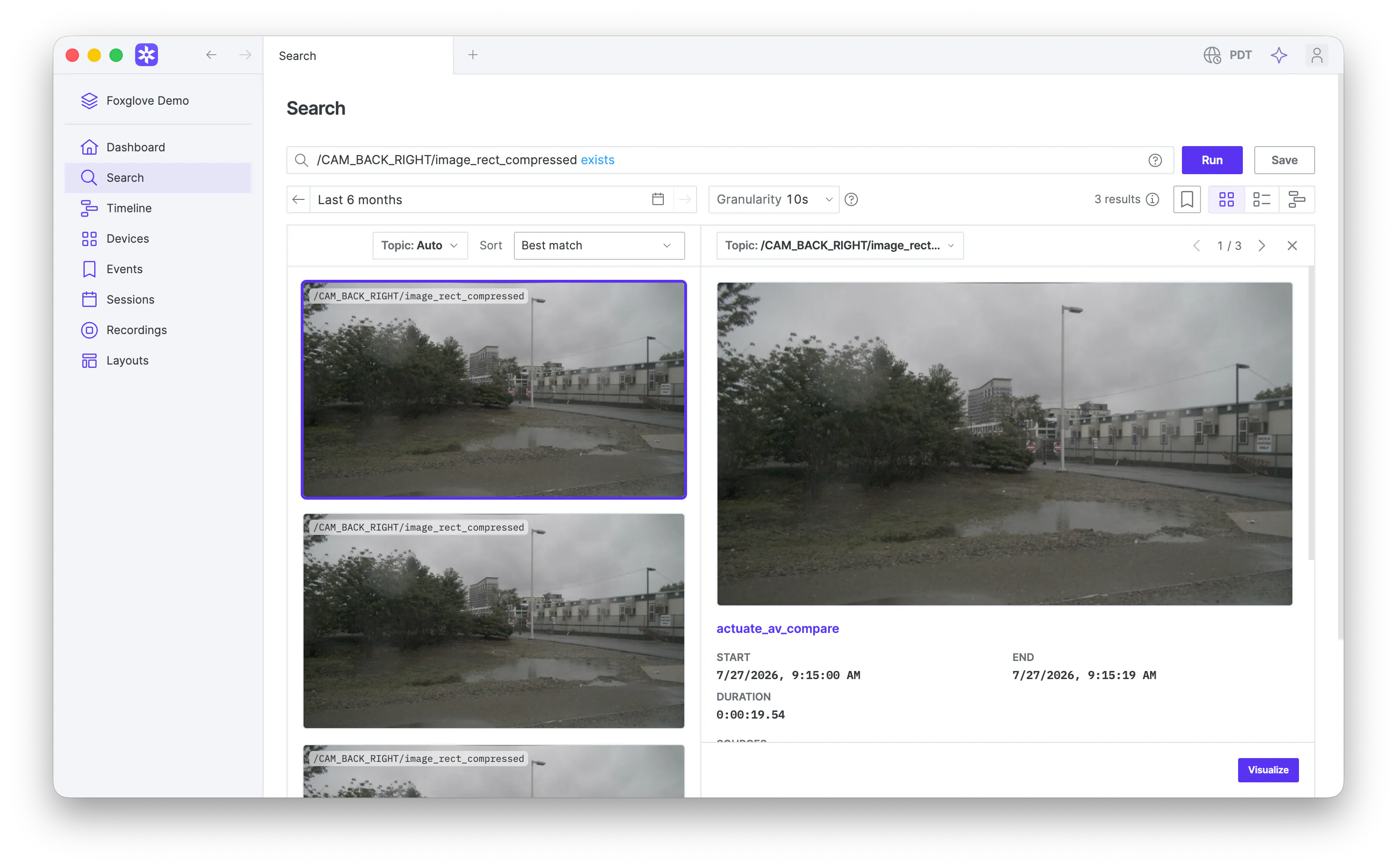Open Events in the sidebar
The width and height of the screenshot is (1397, 868).
coord(158,269)
